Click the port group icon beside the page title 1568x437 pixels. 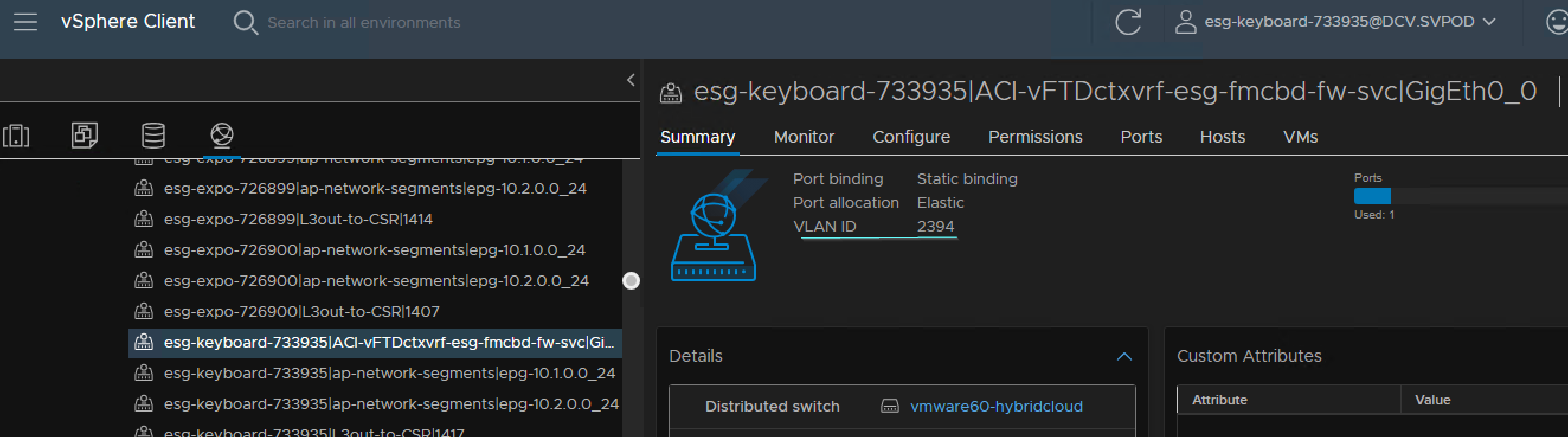(671, 93)
